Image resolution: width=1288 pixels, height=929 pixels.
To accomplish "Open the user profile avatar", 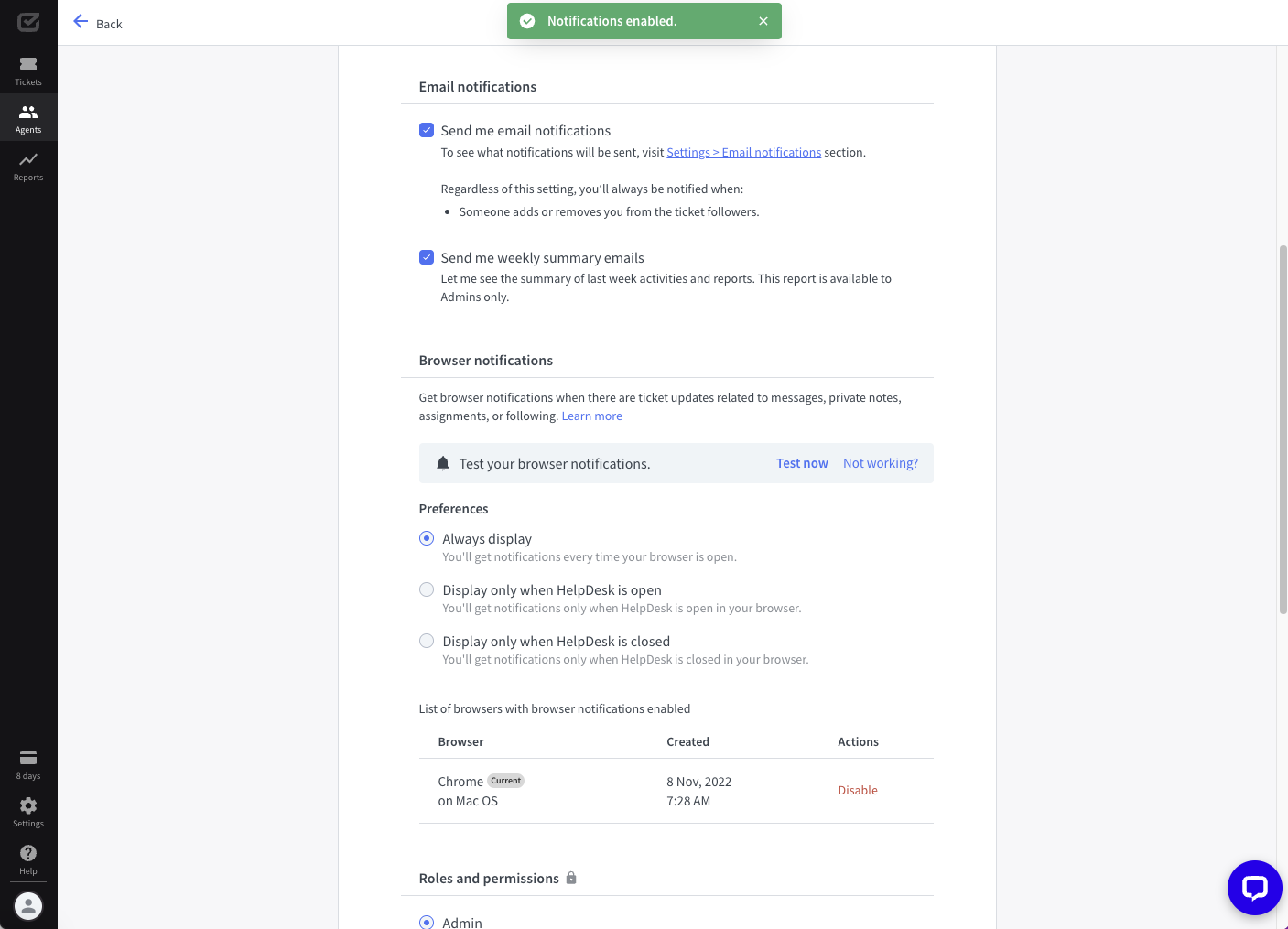I will [x=28, y=906].
